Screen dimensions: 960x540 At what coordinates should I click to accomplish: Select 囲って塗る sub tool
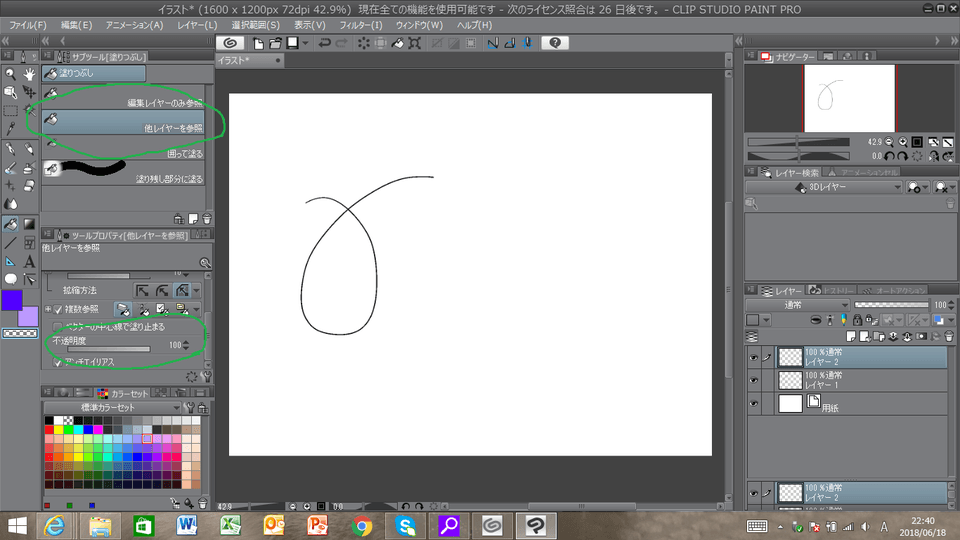123,148
